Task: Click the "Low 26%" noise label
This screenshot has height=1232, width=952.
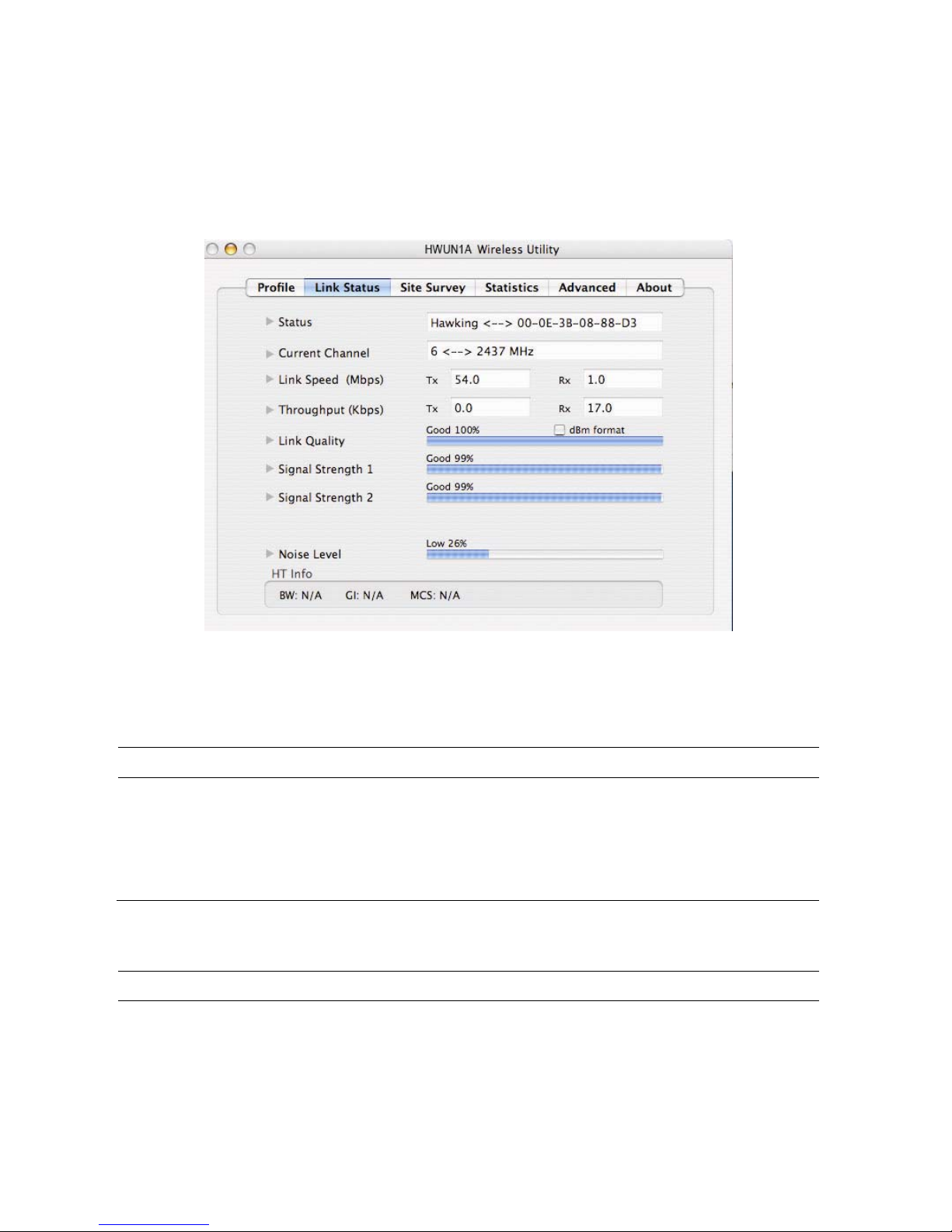Action: pos(447,543)
